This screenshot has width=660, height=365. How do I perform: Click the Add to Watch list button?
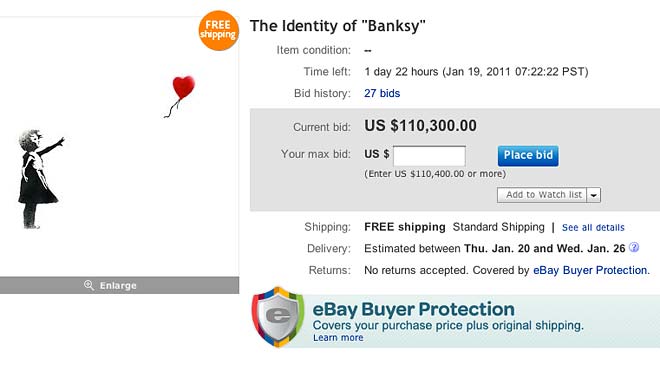(542, 195)
